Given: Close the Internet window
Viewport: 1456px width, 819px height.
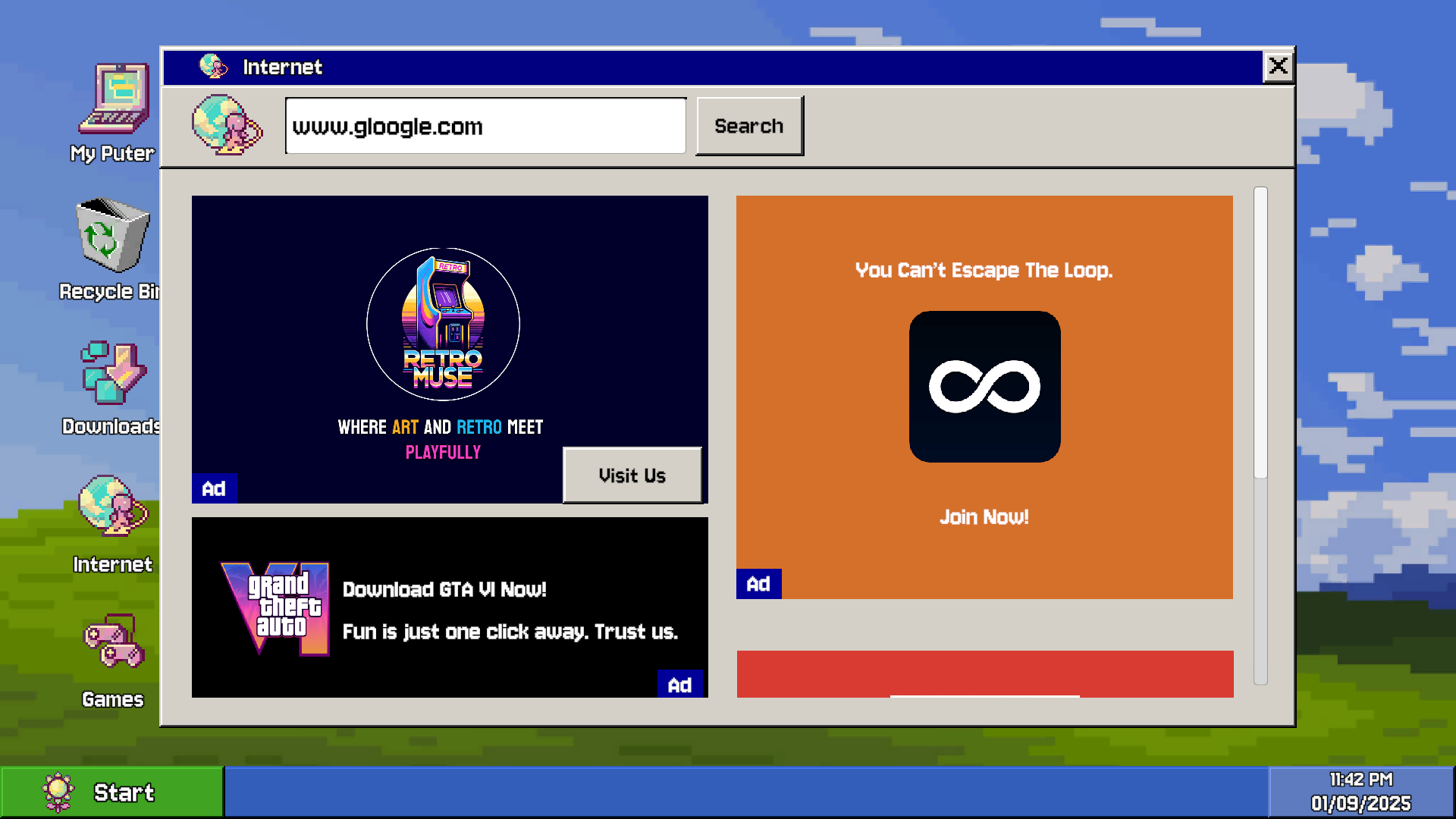Looking at the screenshot, I should pos(1278,67).
